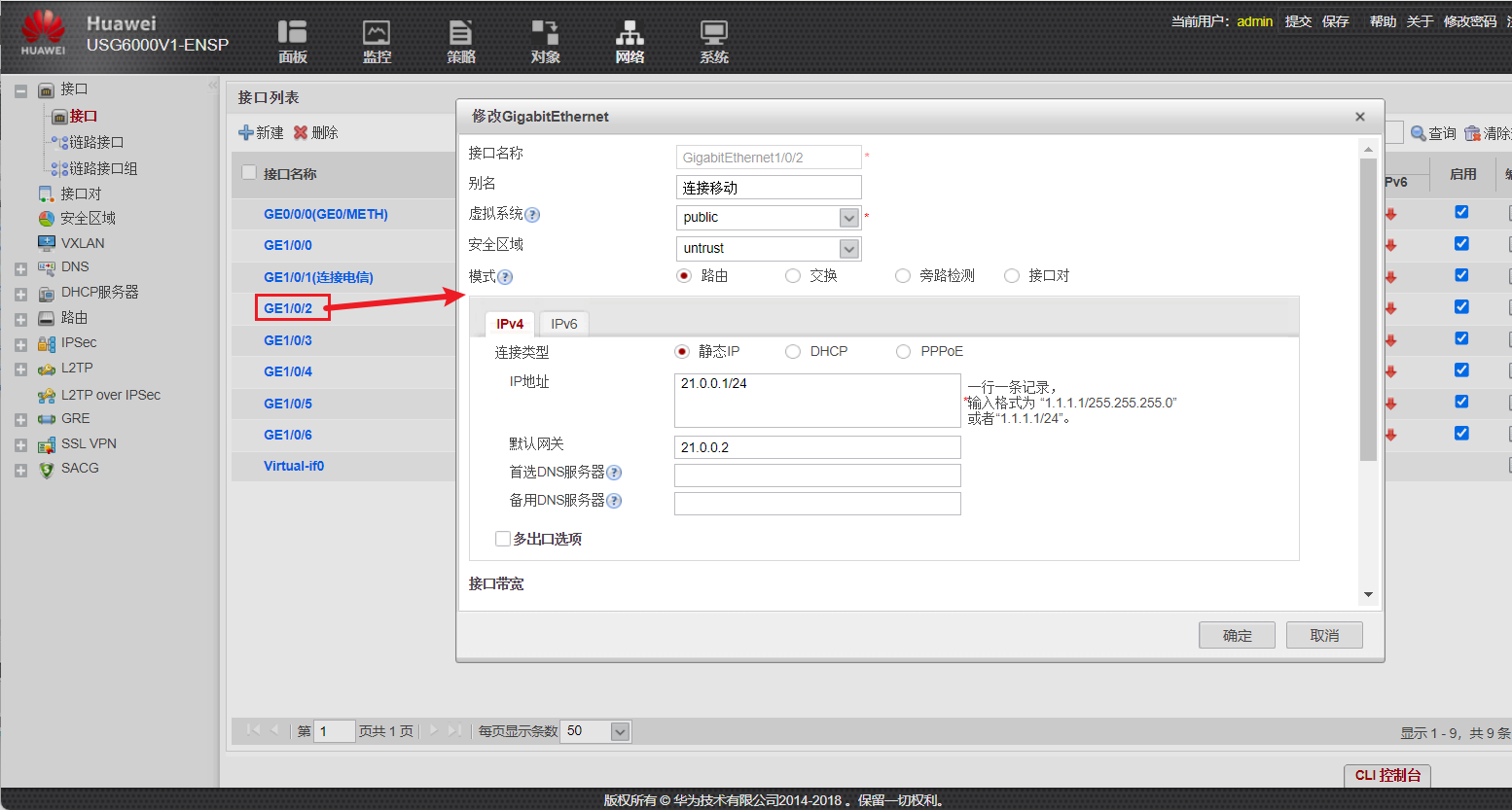Click the IPSec sidebar icon

[x=46, y=343]
